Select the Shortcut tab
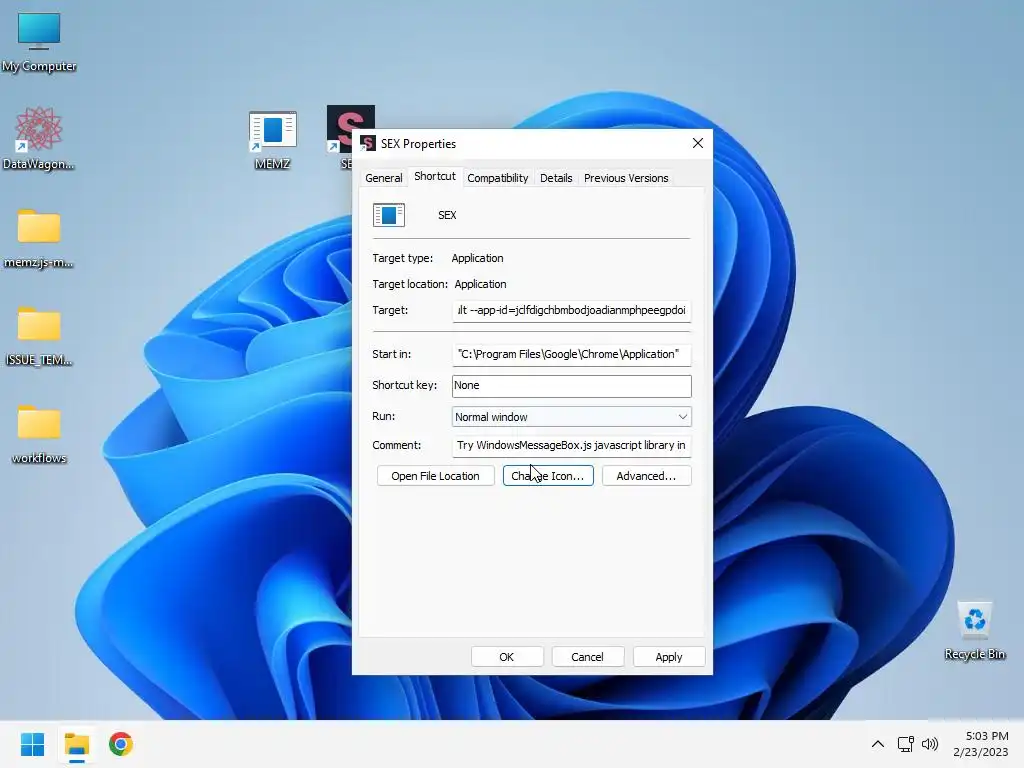1024x768 pixels. [x=435, y=176]
